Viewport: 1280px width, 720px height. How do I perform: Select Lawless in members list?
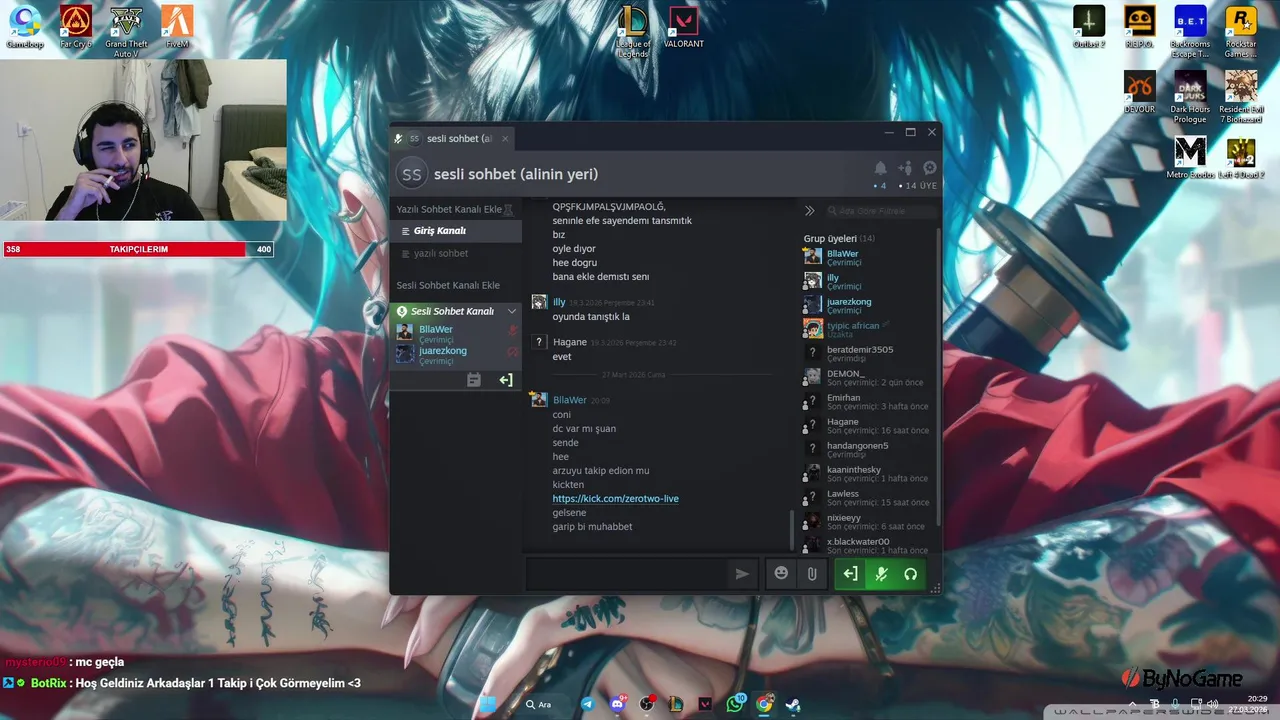click(868, 498)
